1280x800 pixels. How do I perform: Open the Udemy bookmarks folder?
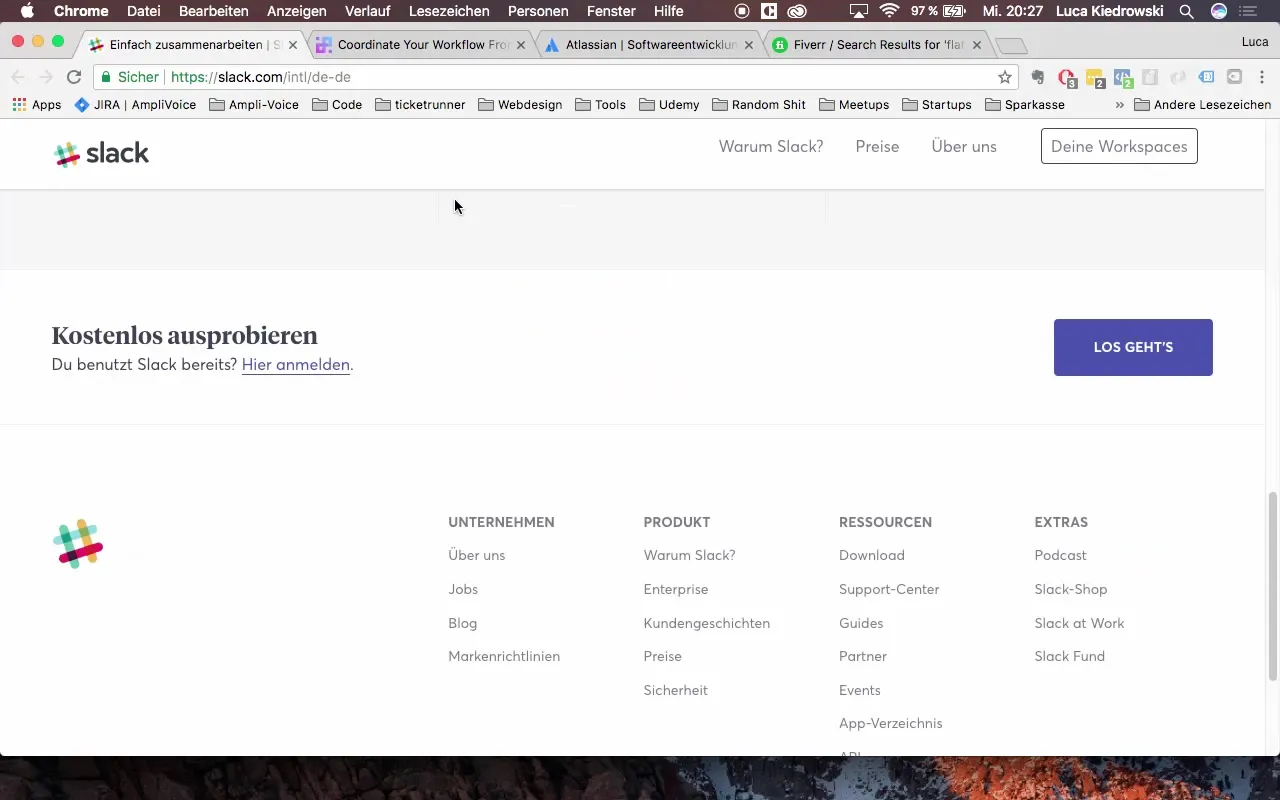pos(669,104)
